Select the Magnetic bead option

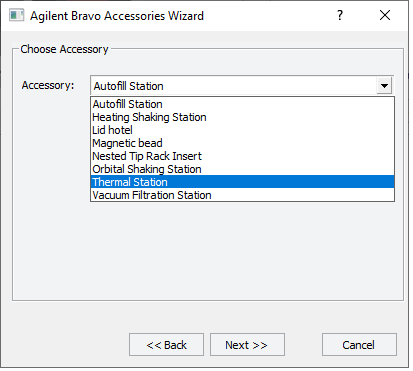242,143
